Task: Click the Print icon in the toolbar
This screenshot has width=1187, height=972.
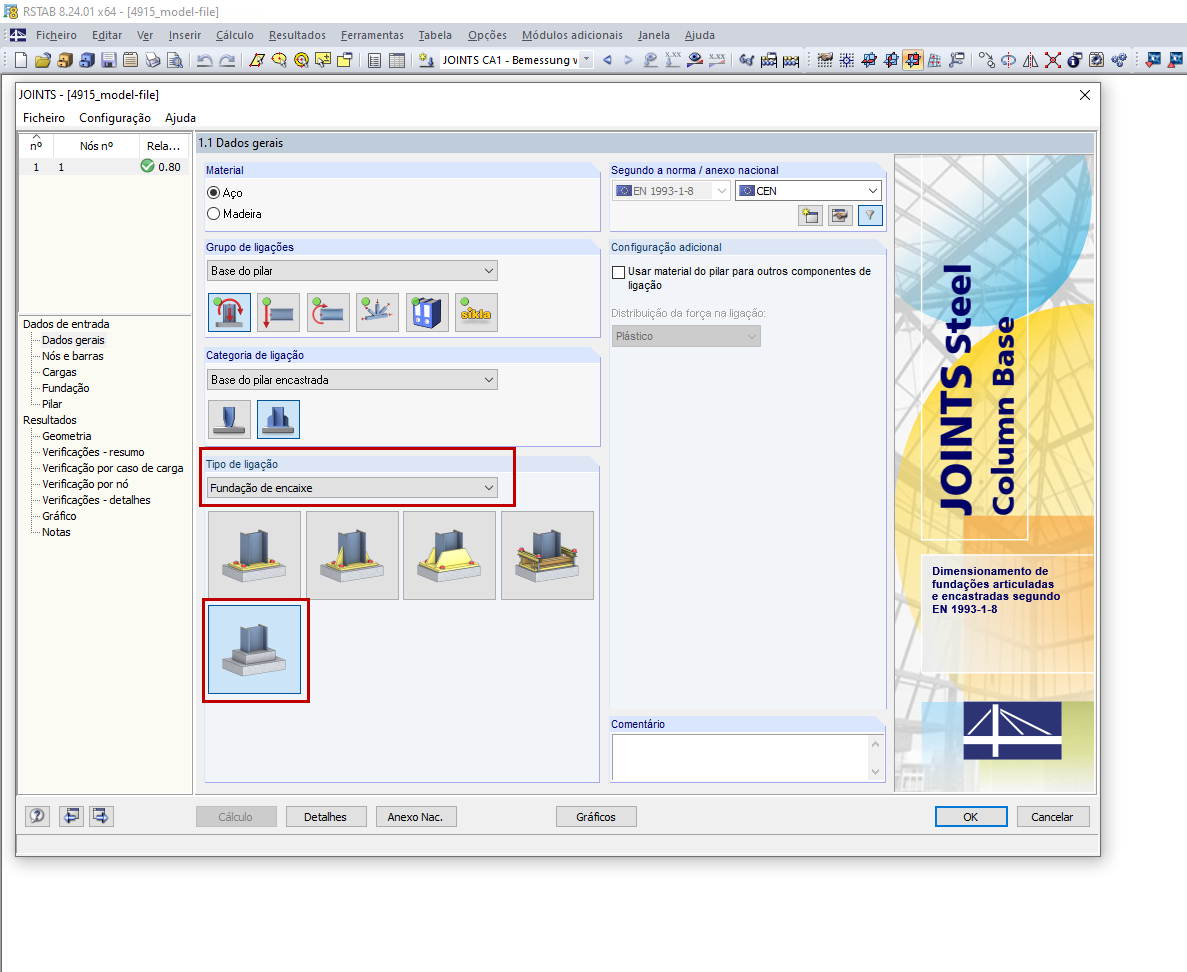Action: (x=153, y=60)
